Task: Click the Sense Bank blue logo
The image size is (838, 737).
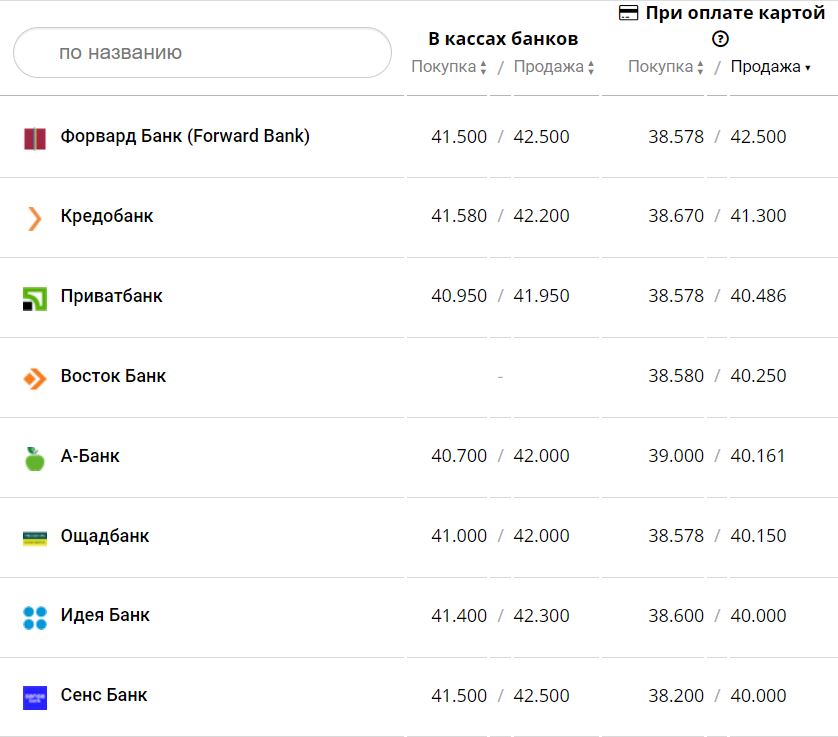Action: (x=35, y=697)
